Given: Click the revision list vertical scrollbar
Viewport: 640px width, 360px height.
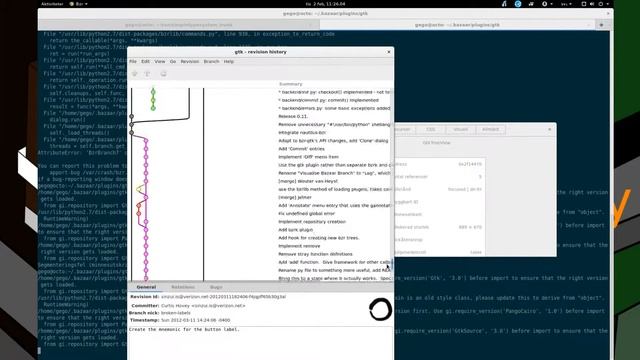Looking at the screenshot, I should [x=392, y=184].
